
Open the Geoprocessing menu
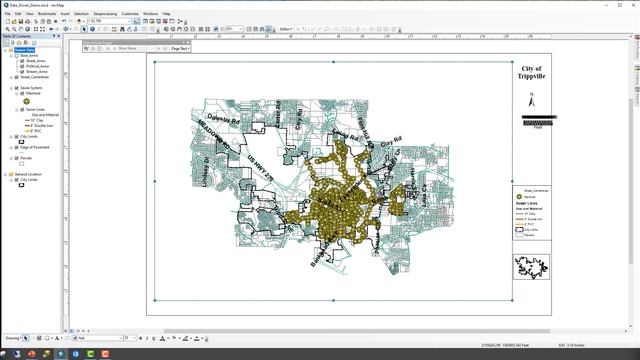click(x=105, y=14)
